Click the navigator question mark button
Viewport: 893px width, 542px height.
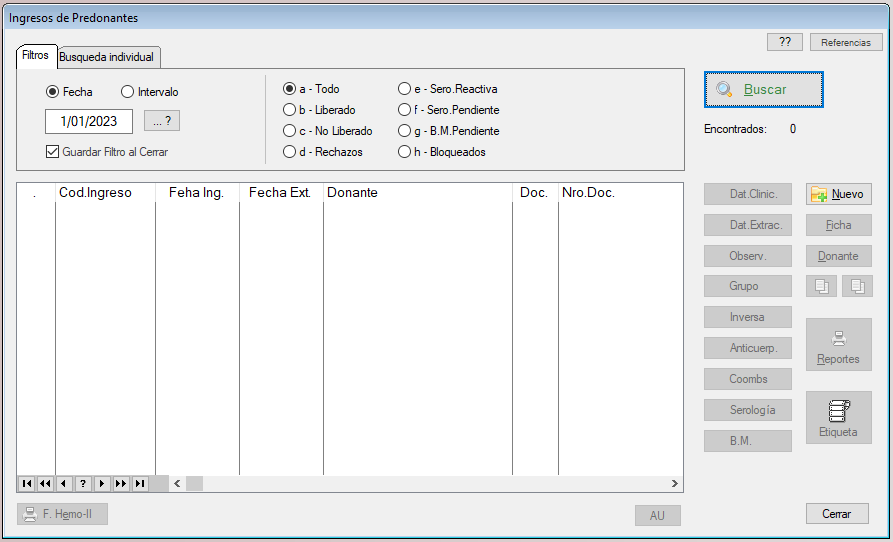(x=83, y=484)
